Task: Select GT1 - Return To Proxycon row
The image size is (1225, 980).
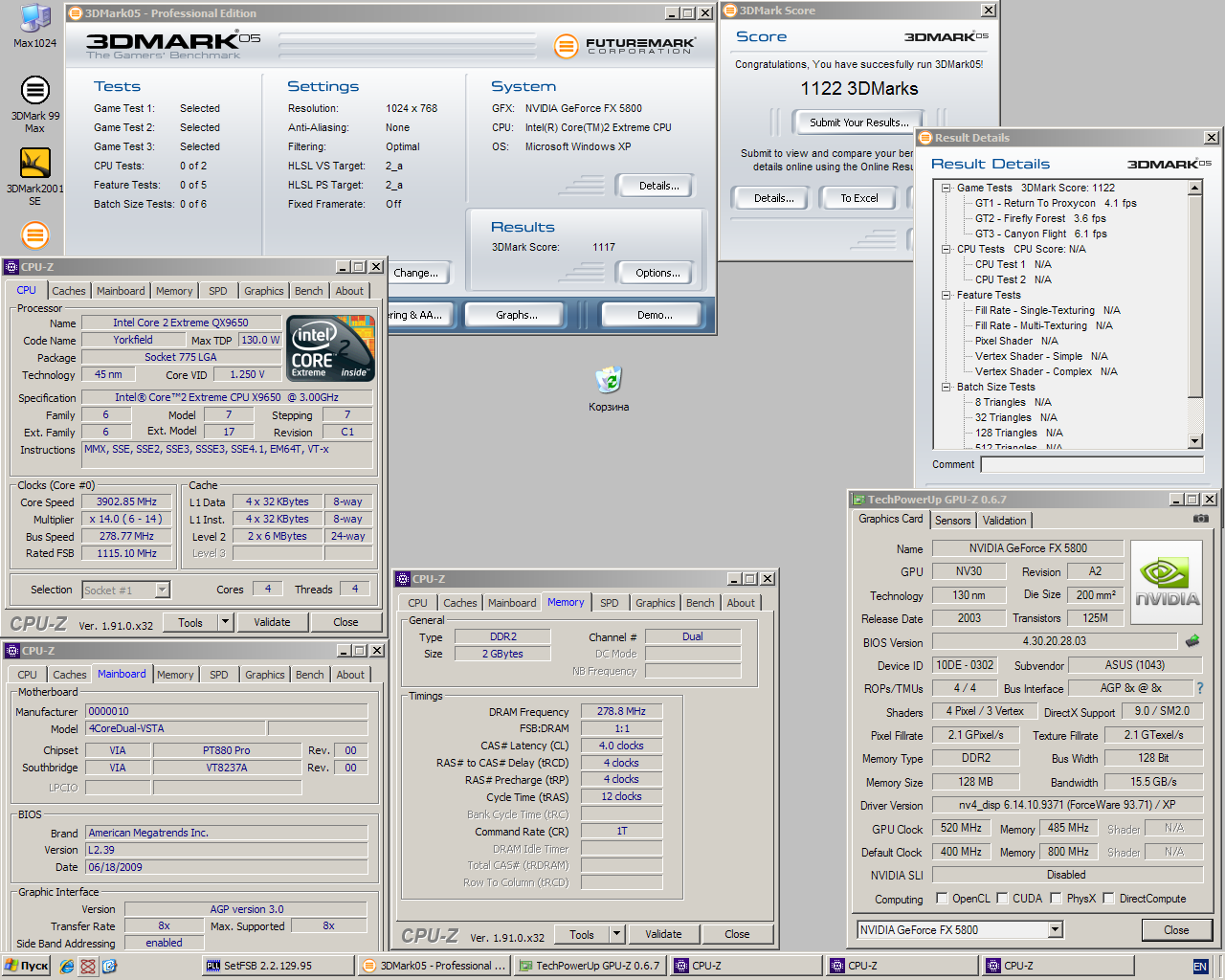Action: [1056, 203]
